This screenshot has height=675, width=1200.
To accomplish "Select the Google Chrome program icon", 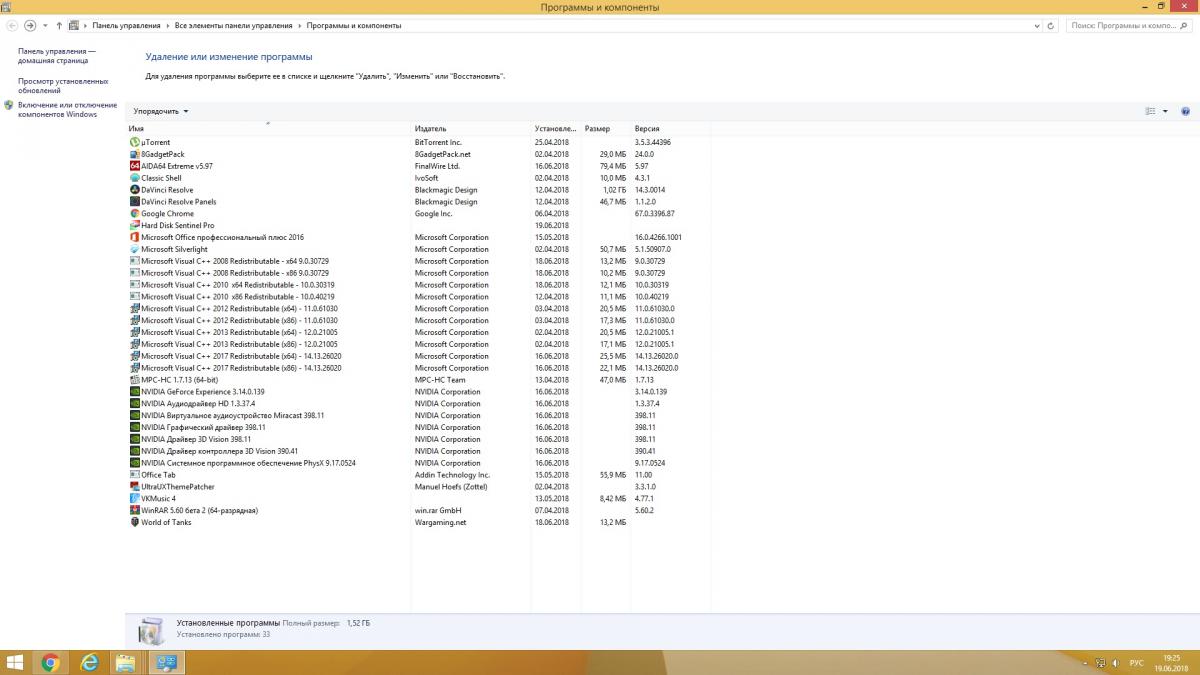I will tap(135, 214).
